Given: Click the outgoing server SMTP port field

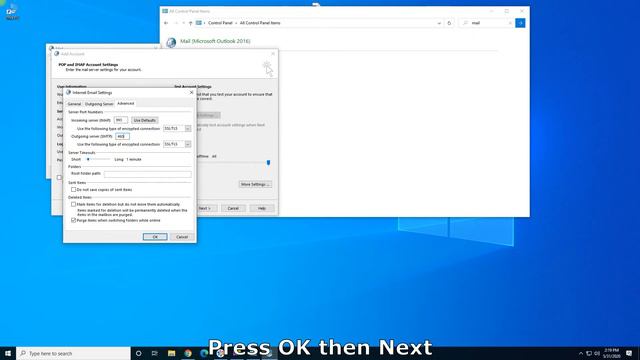Looking at the screenshot, I should [122, 136].
